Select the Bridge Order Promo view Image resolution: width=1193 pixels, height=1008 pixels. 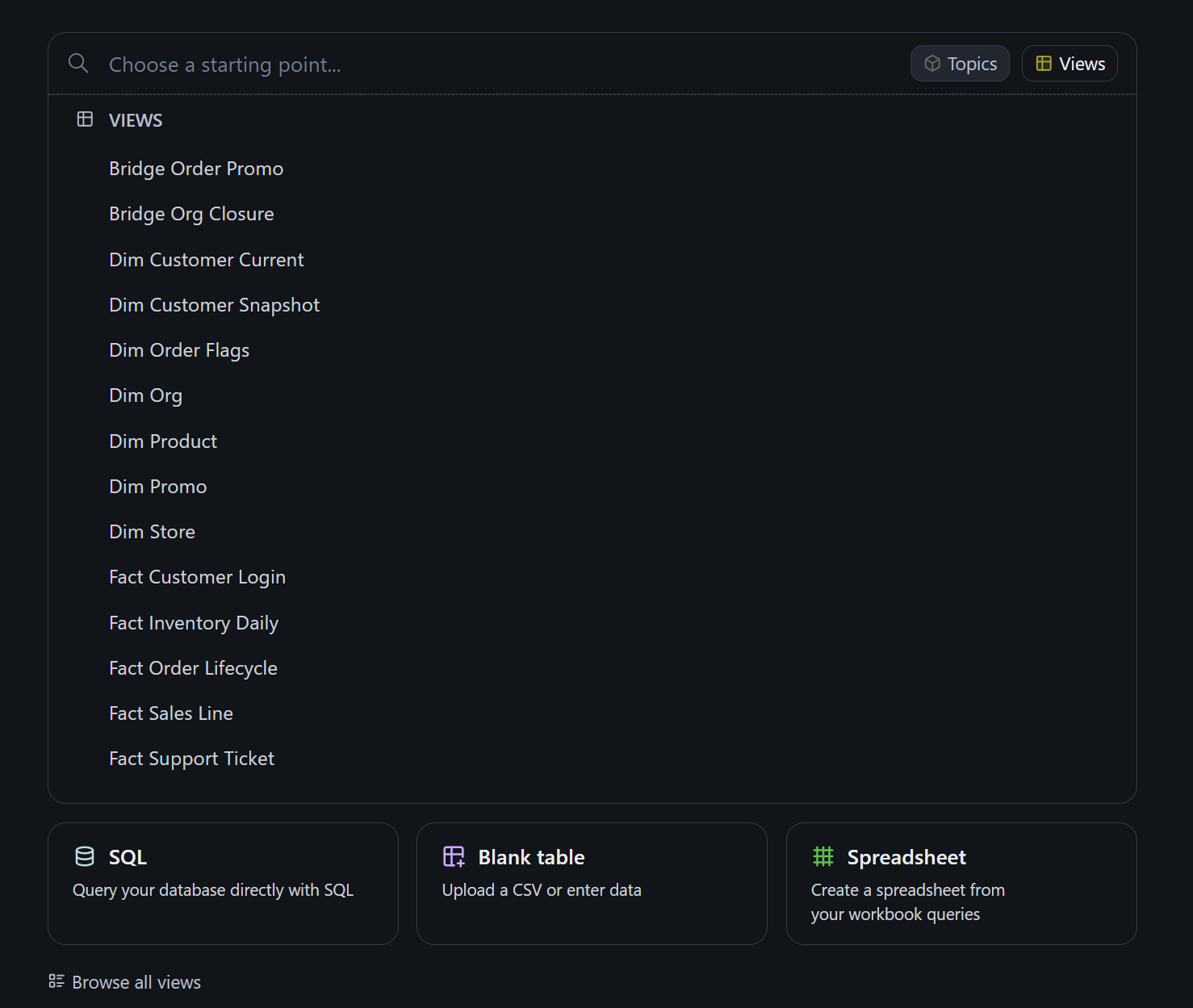[x=196, y=169]
